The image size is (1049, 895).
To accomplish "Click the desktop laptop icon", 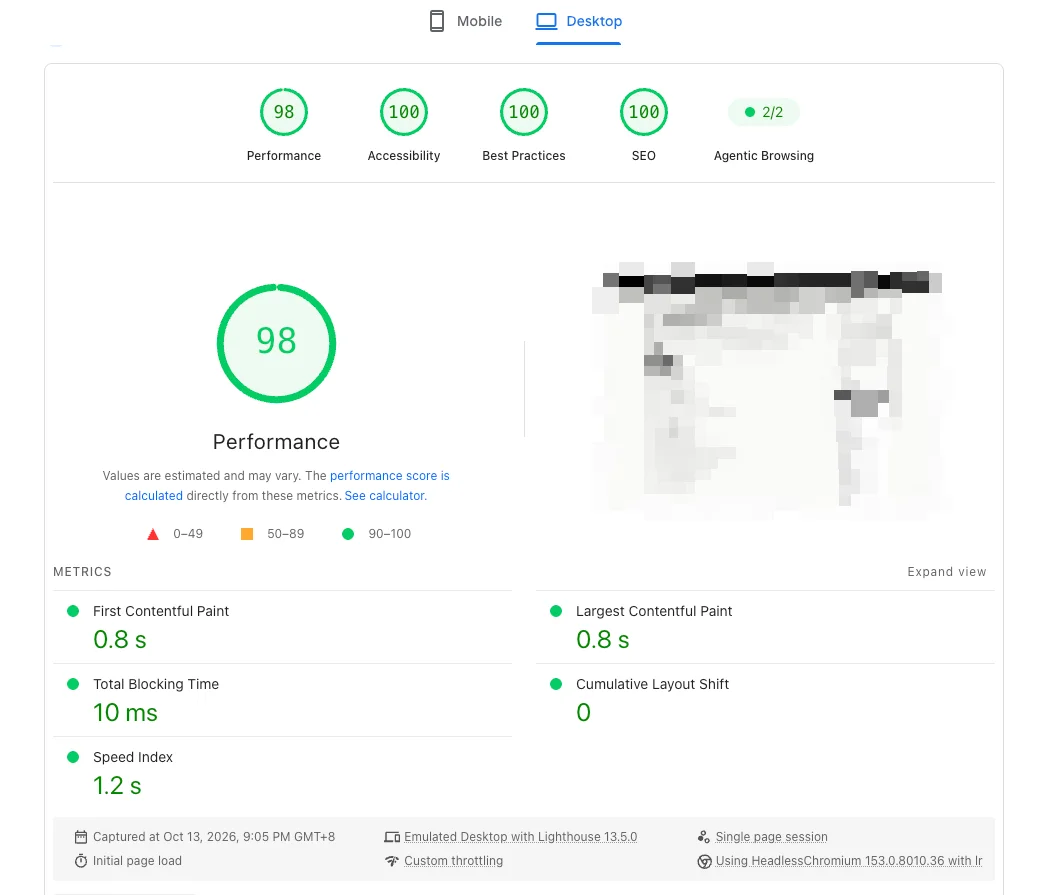I will point(547,21).
